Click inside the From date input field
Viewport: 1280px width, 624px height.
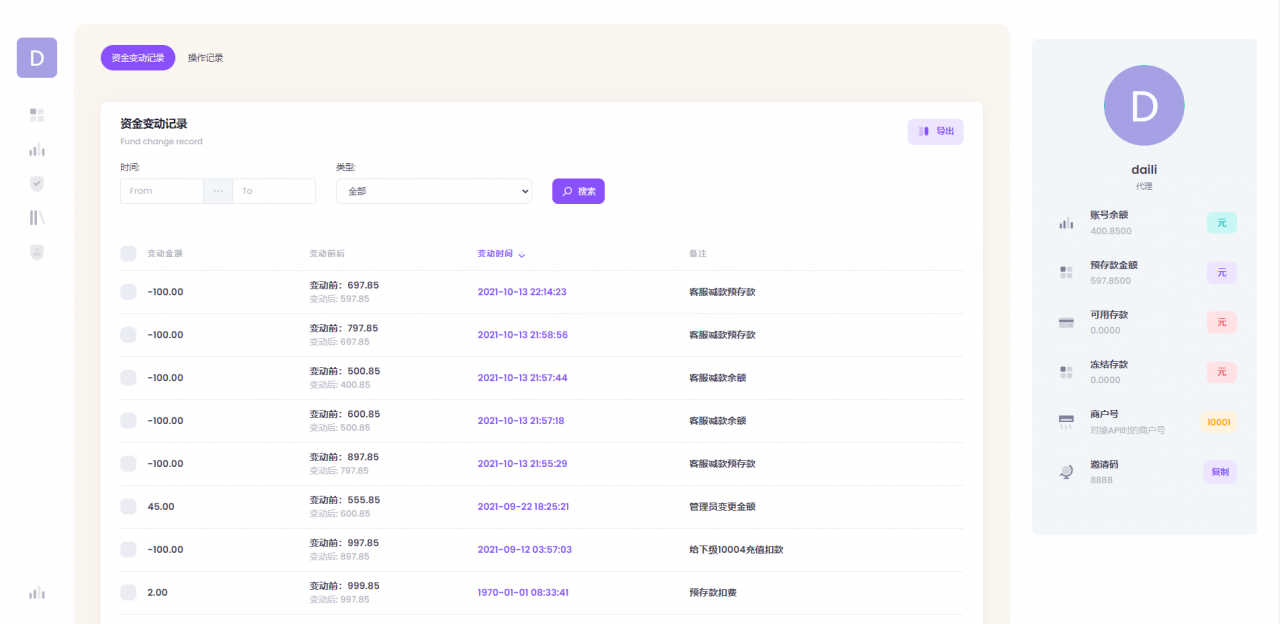[161, 191]
